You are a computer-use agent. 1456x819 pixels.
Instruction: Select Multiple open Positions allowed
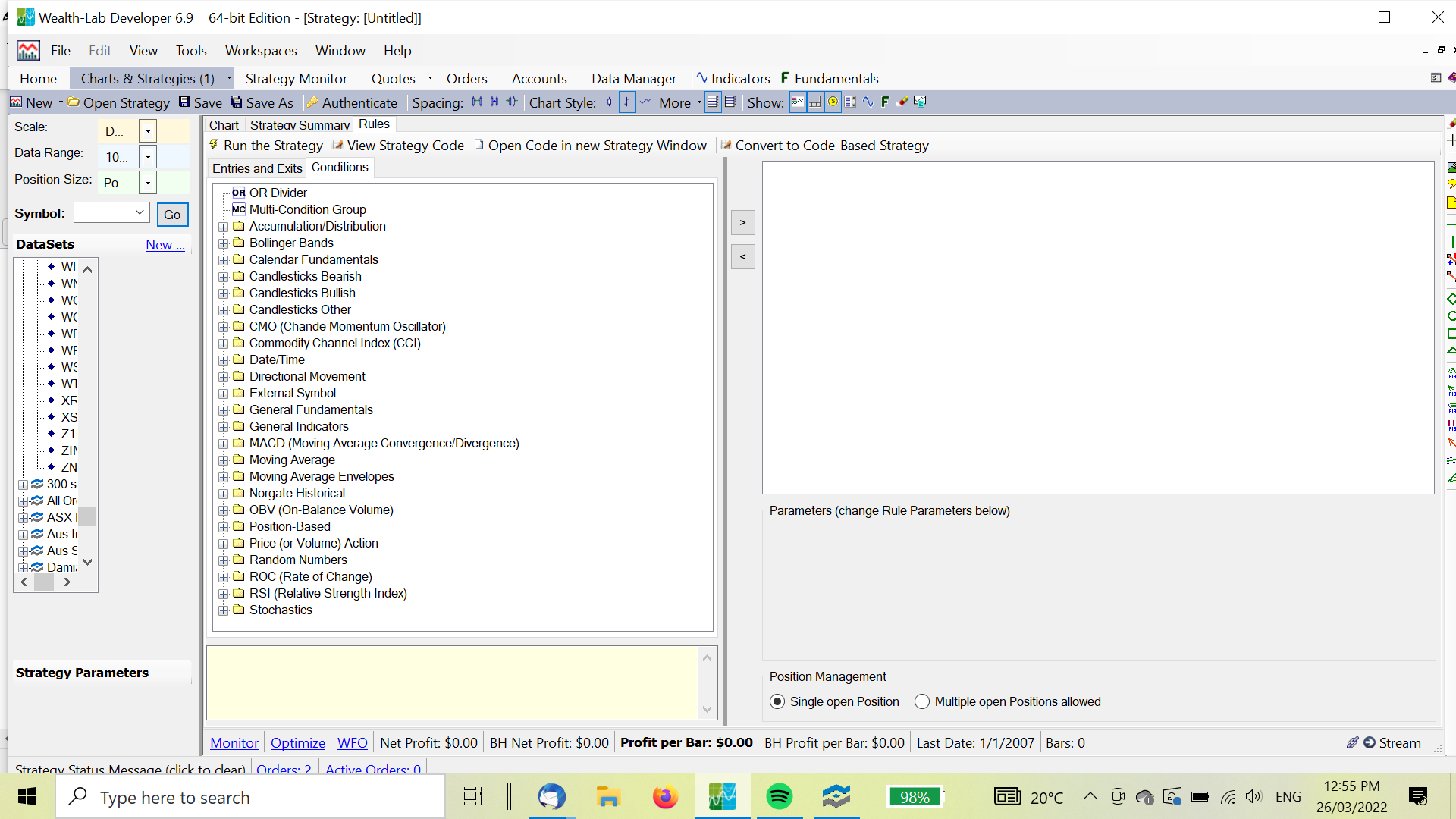point(922,702)
